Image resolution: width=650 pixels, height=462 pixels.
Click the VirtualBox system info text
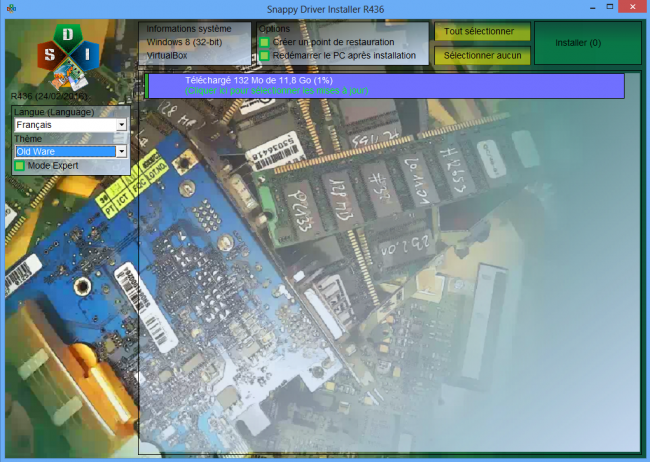click(x=167, y=56)
